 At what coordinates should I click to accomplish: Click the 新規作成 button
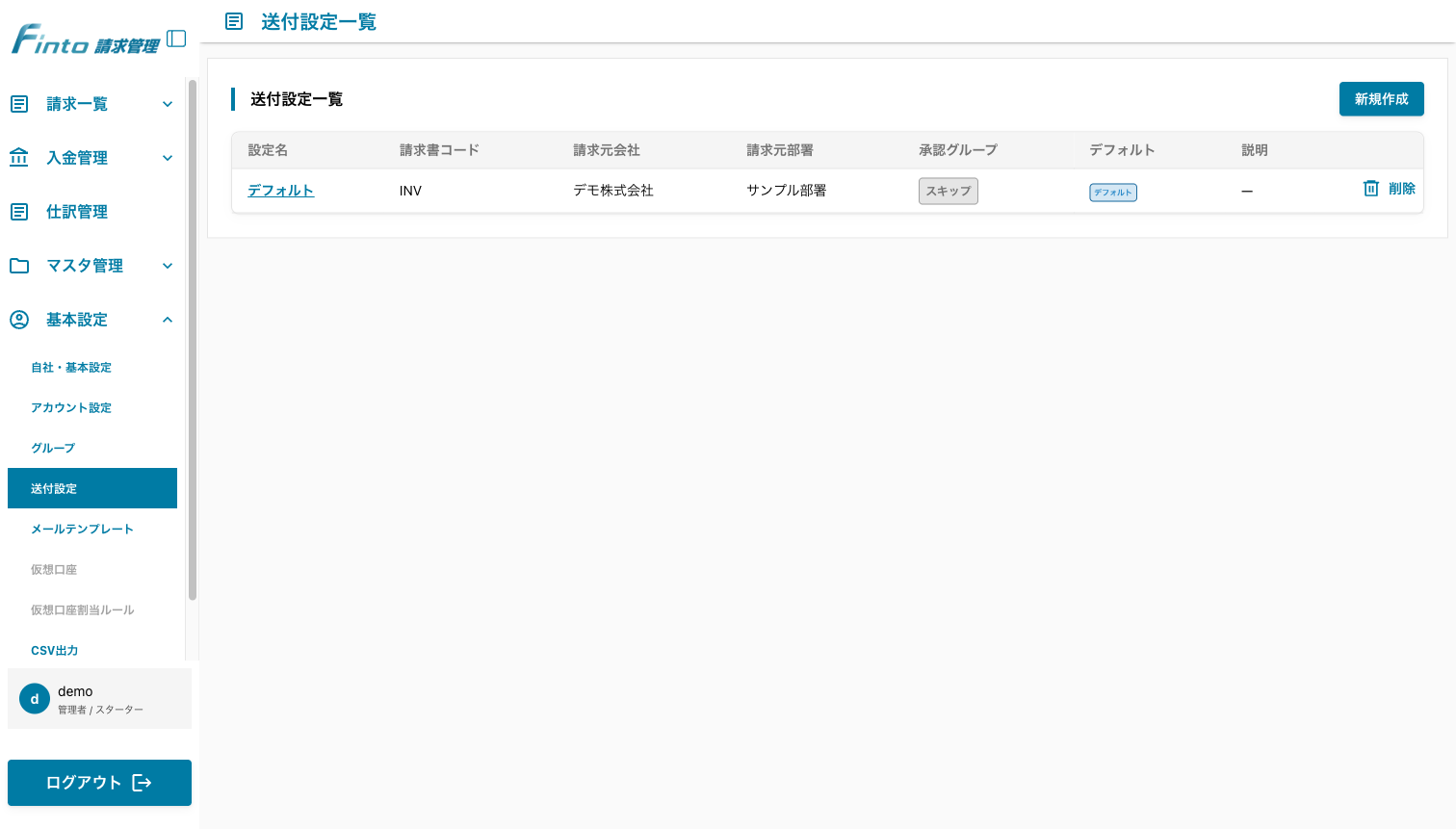(1381, 99)
